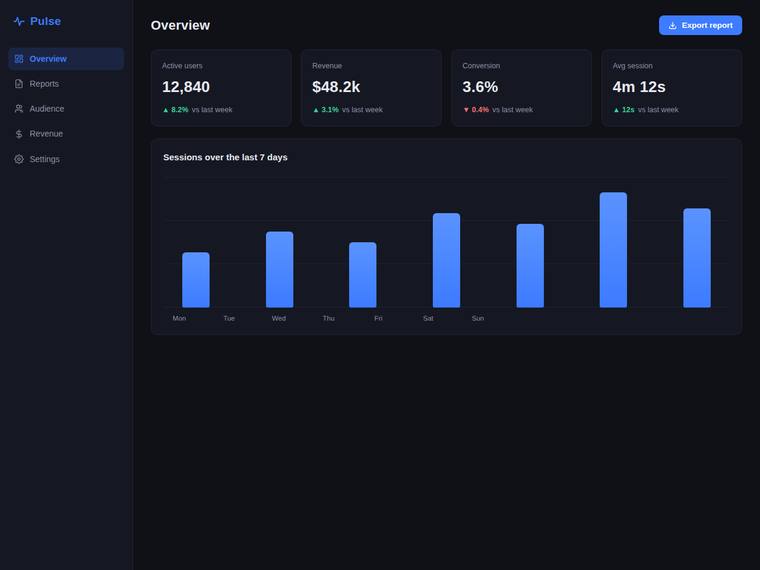
Task: Go to the Audience section
Action: point(66,109)
